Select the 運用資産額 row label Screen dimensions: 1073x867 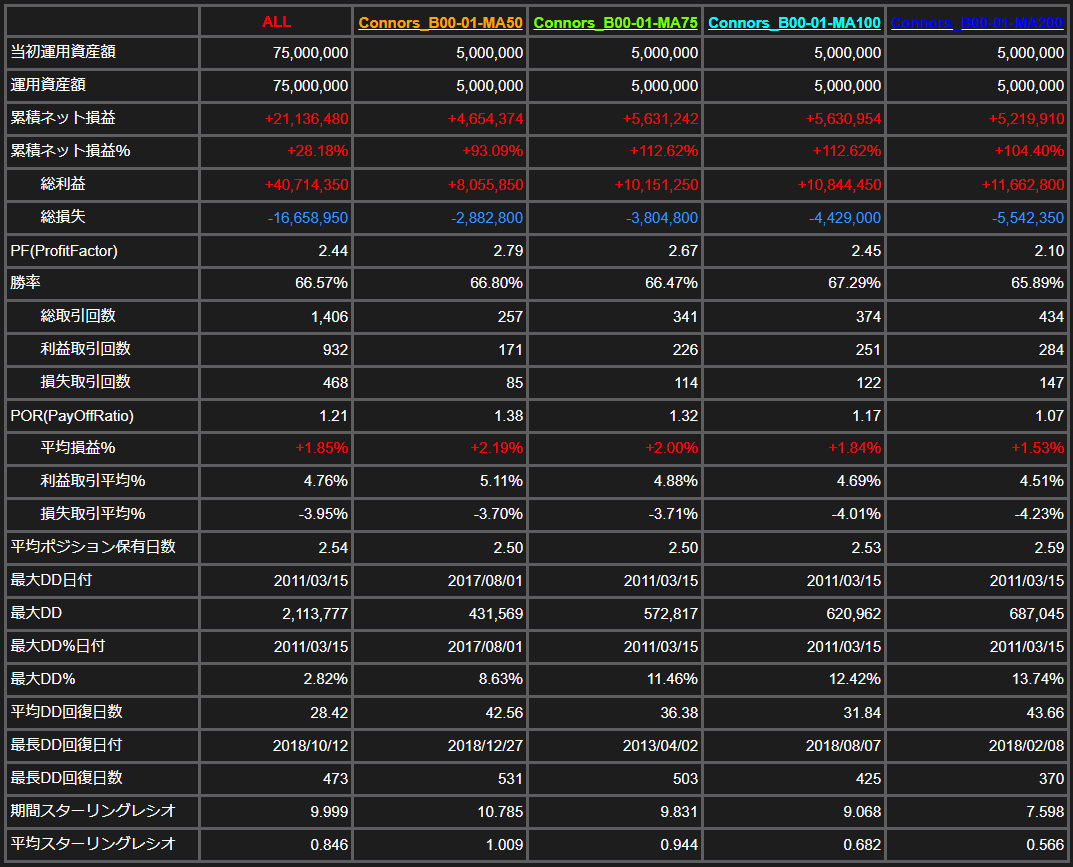click(x=48, y=85)
